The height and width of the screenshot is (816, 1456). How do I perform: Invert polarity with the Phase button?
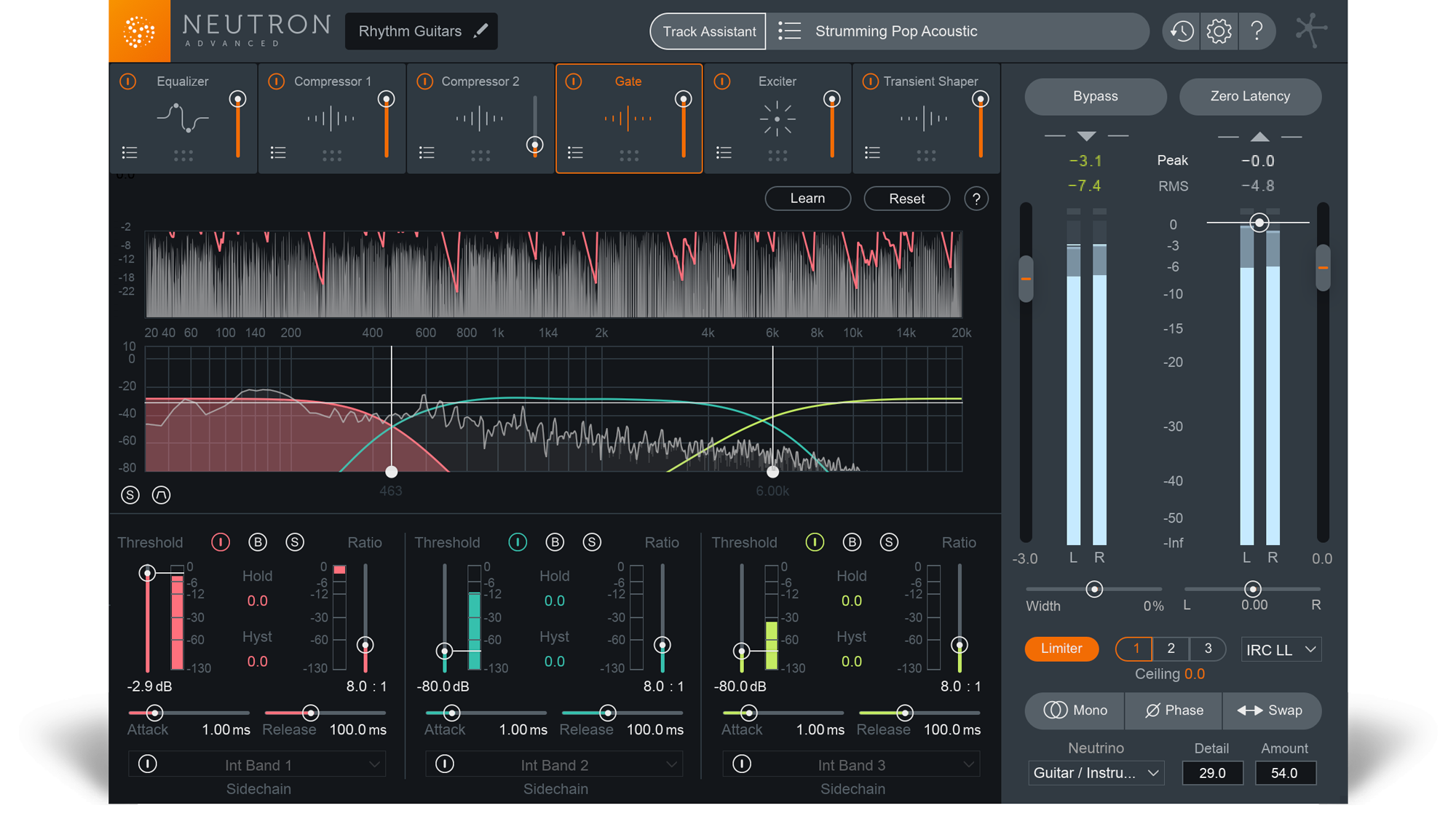click(1174, 710)
